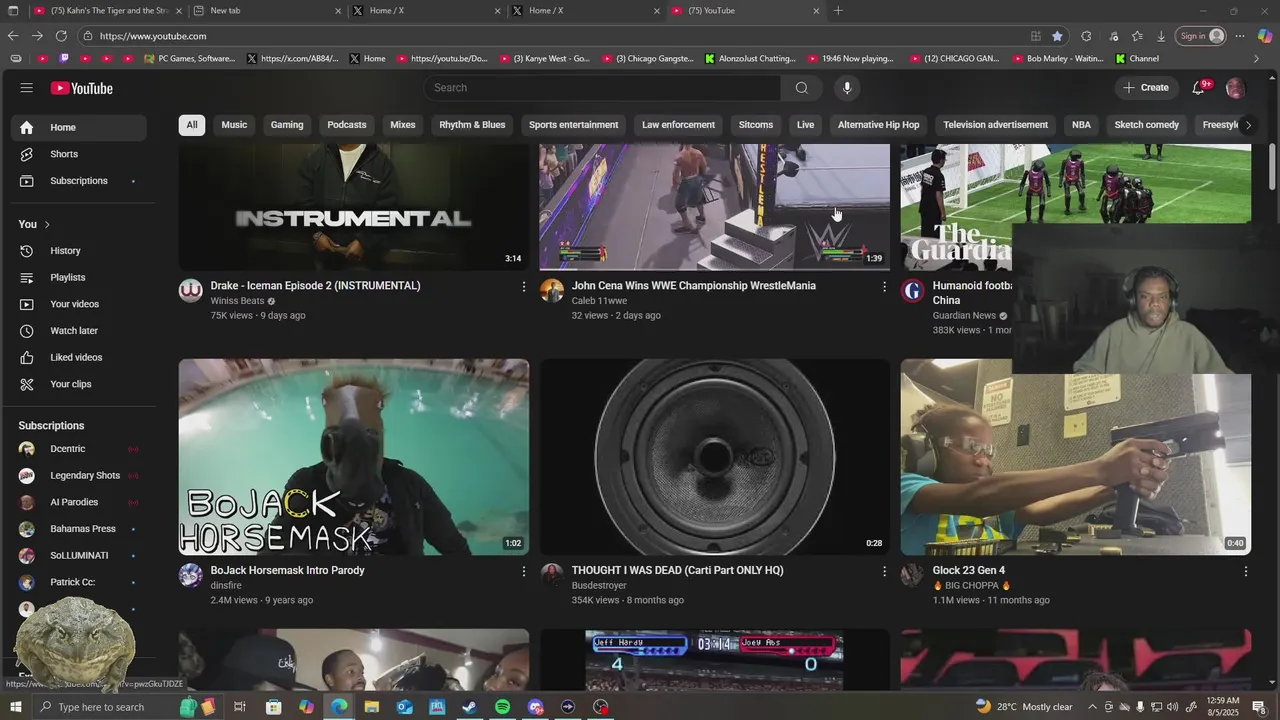Open Subscriptions in the sidebar

[79, 181]
